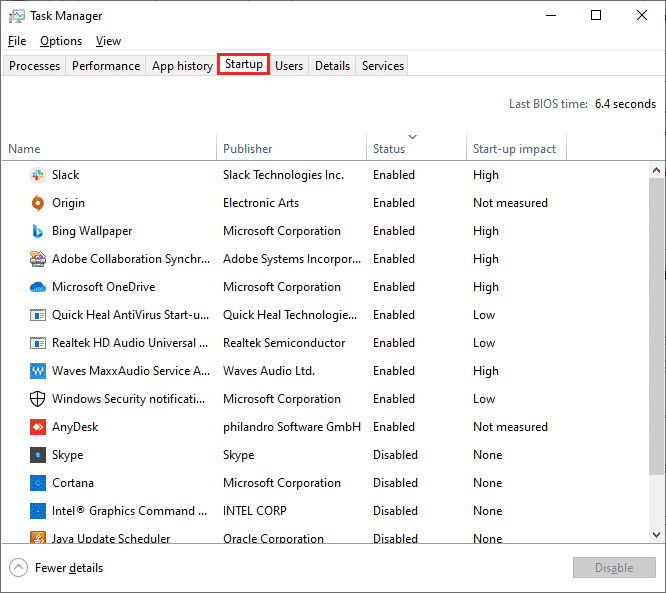Click Disabled status in Skype row
Viewport: 666px width, 593px height.
pos(395,455)
